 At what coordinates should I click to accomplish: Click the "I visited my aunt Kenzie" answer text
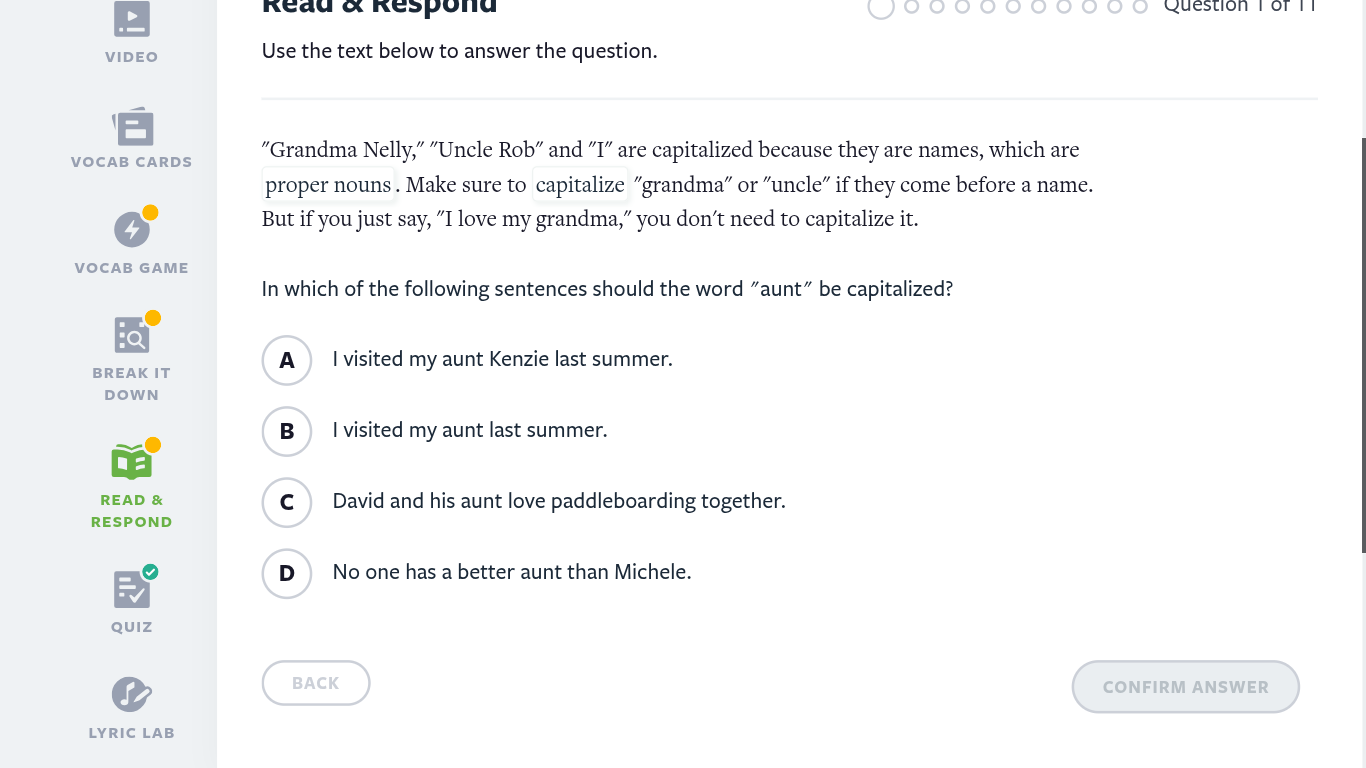(x=502, y=359)
